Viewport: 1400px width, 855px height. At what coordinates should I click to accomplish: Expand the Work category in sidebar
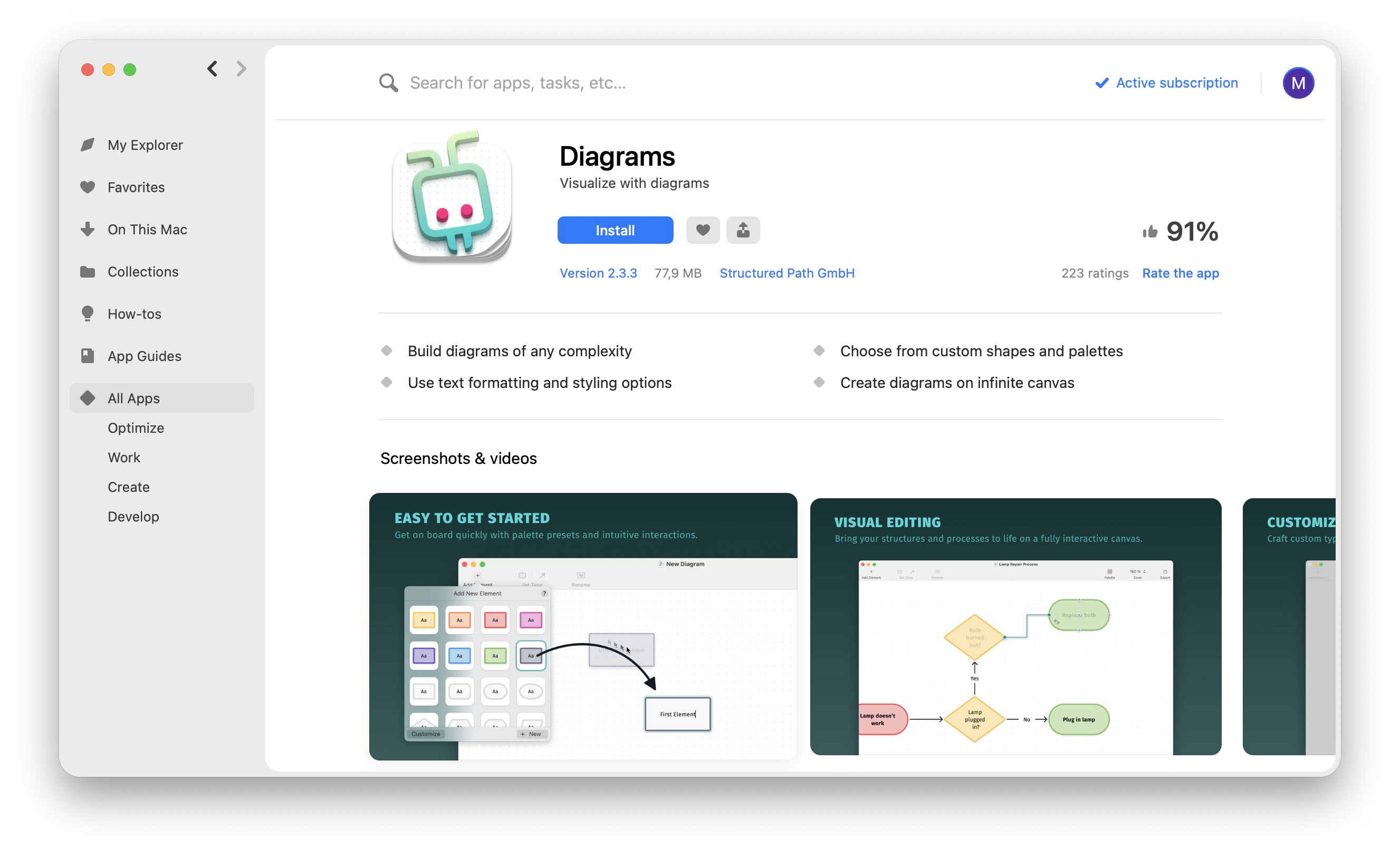point(122,457)
